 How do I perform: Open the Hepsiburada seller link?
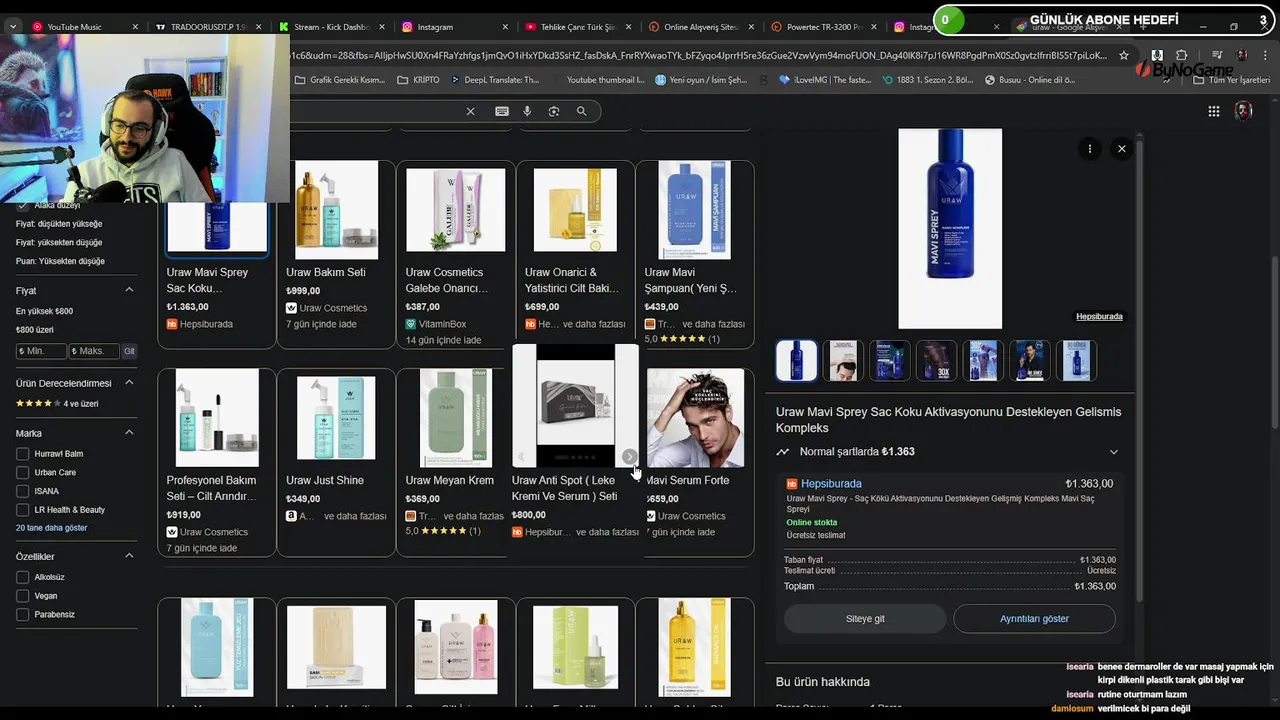tap(831, 484)
